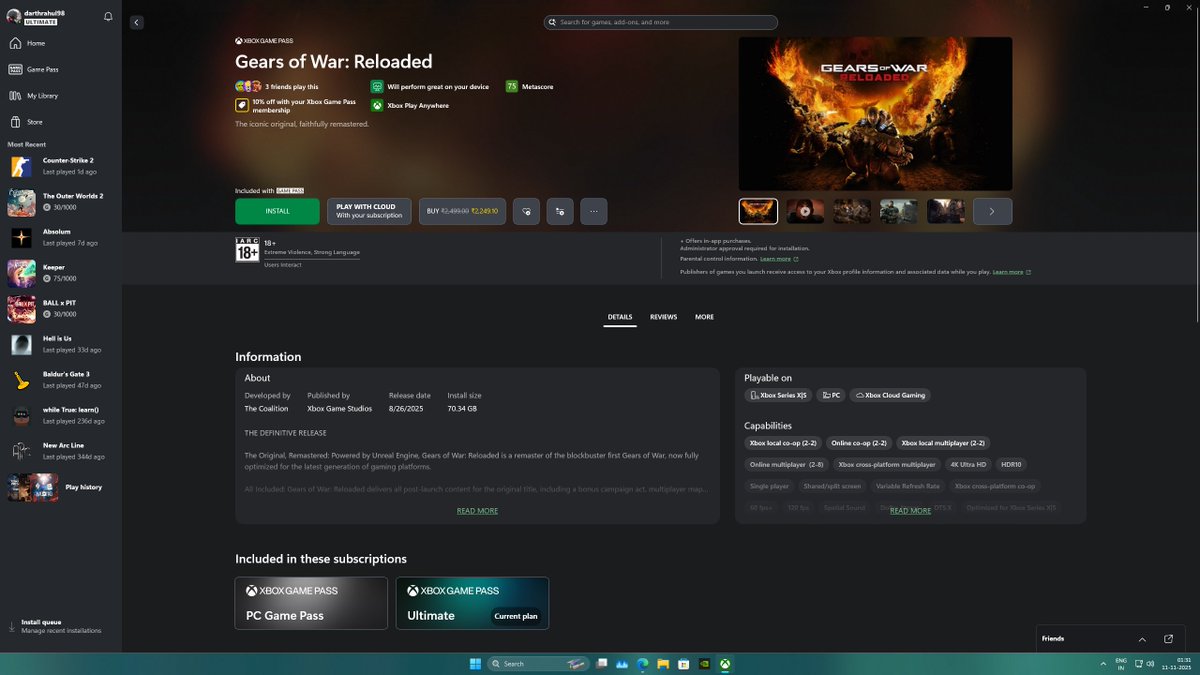Expand About section READ MORE

[x=477, y=511]
